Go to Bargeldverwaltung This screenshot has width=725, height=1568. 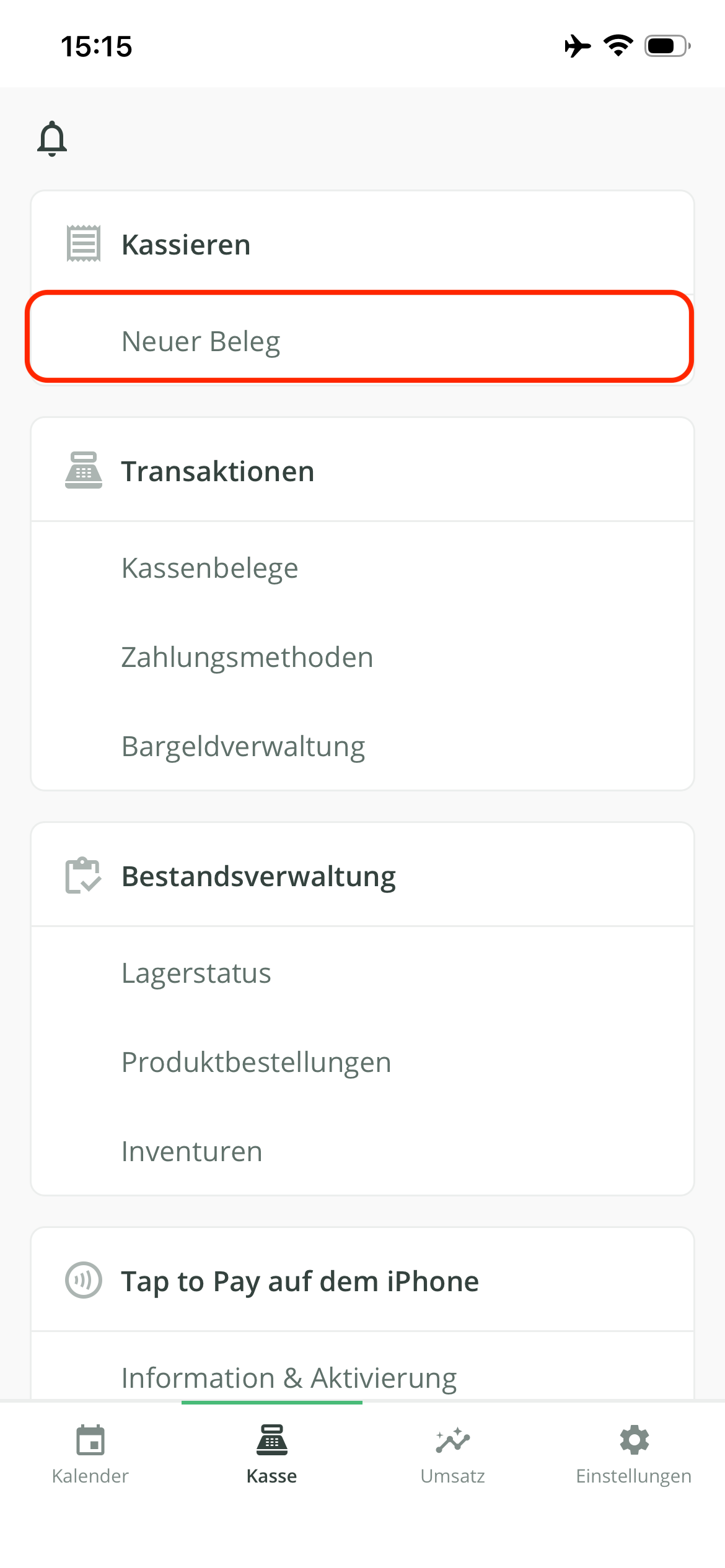(x=362, y=746)
